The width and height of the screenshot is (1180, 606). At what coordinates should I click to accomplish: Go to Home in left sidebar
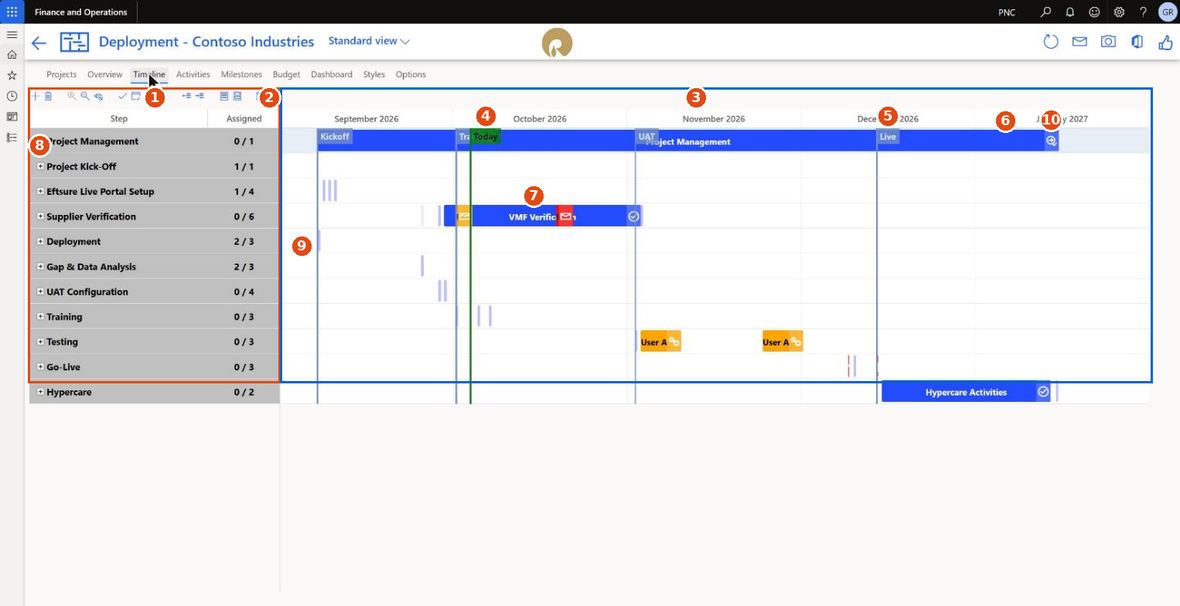pos(12,55)
